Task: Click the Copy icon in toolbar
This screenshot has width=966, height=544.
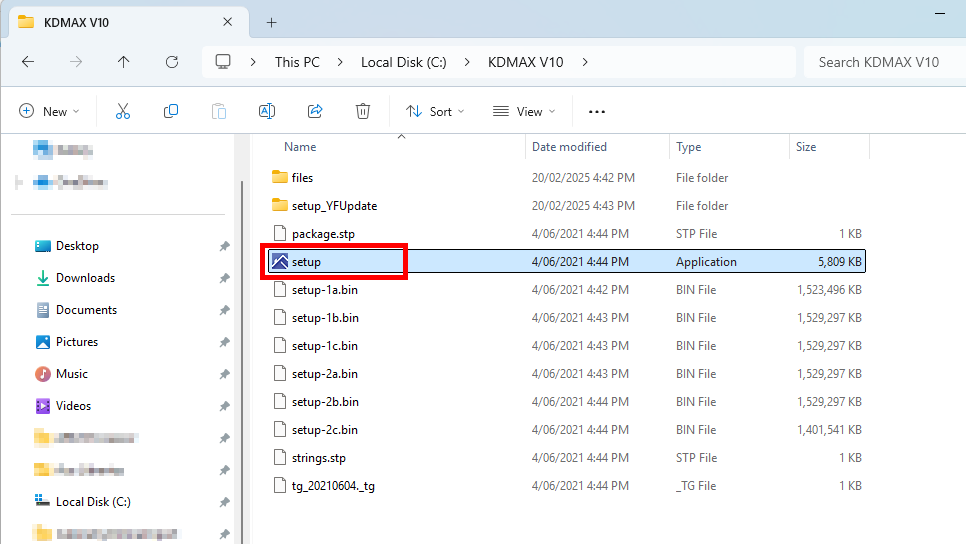Action: [x=171, y=112]
